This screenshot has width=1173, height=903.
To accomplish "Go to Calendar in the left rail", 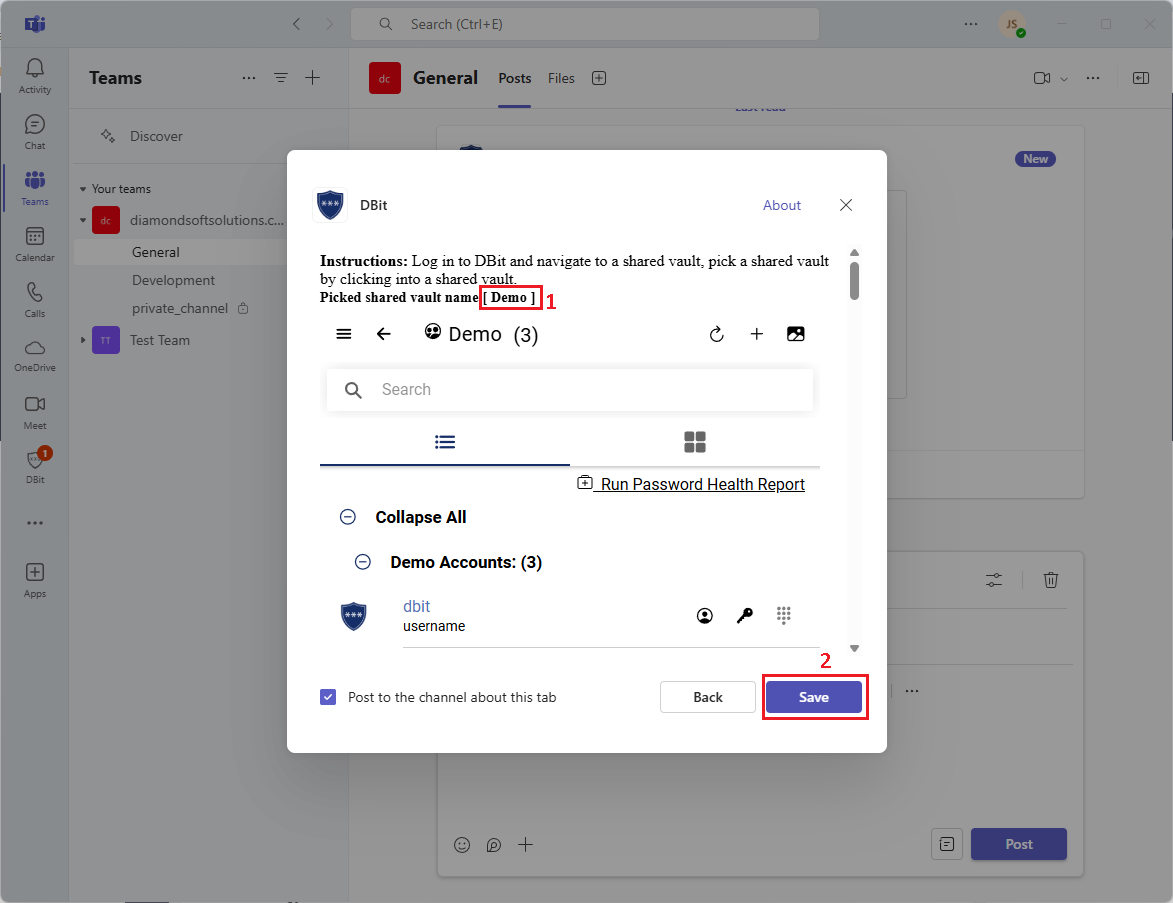I will pyautogui.click(x=34, y=245).
